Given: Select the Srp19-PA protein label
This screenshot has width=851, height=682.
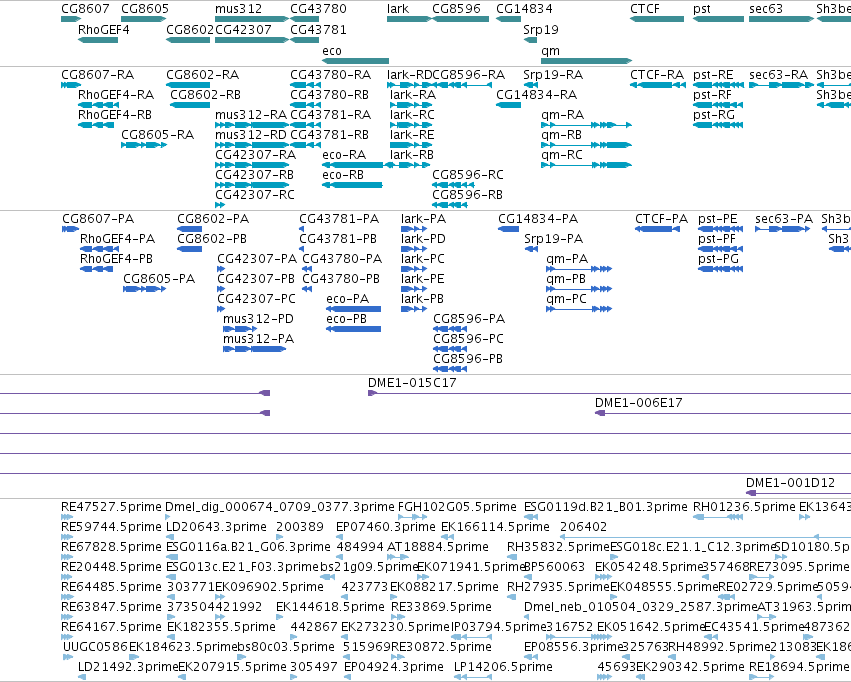Looking at the screenshot, I should pyautogui.click(x=554, y=239).
